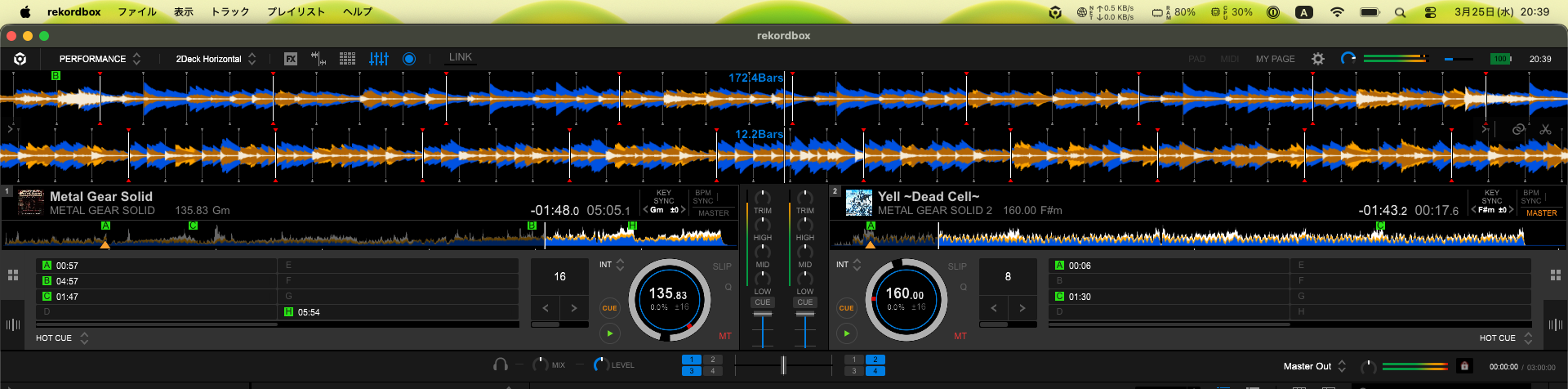
Task: Open the プレイリスト menu
Action: click(296, 11)
